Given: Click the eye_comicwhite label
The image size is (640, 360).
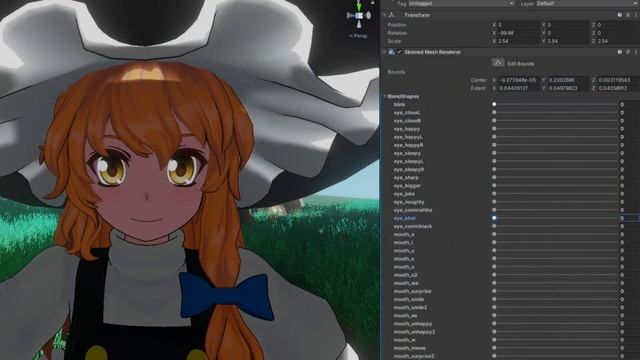Looking at the screenshot, I should pyautogui.click(x=413, y=210).
